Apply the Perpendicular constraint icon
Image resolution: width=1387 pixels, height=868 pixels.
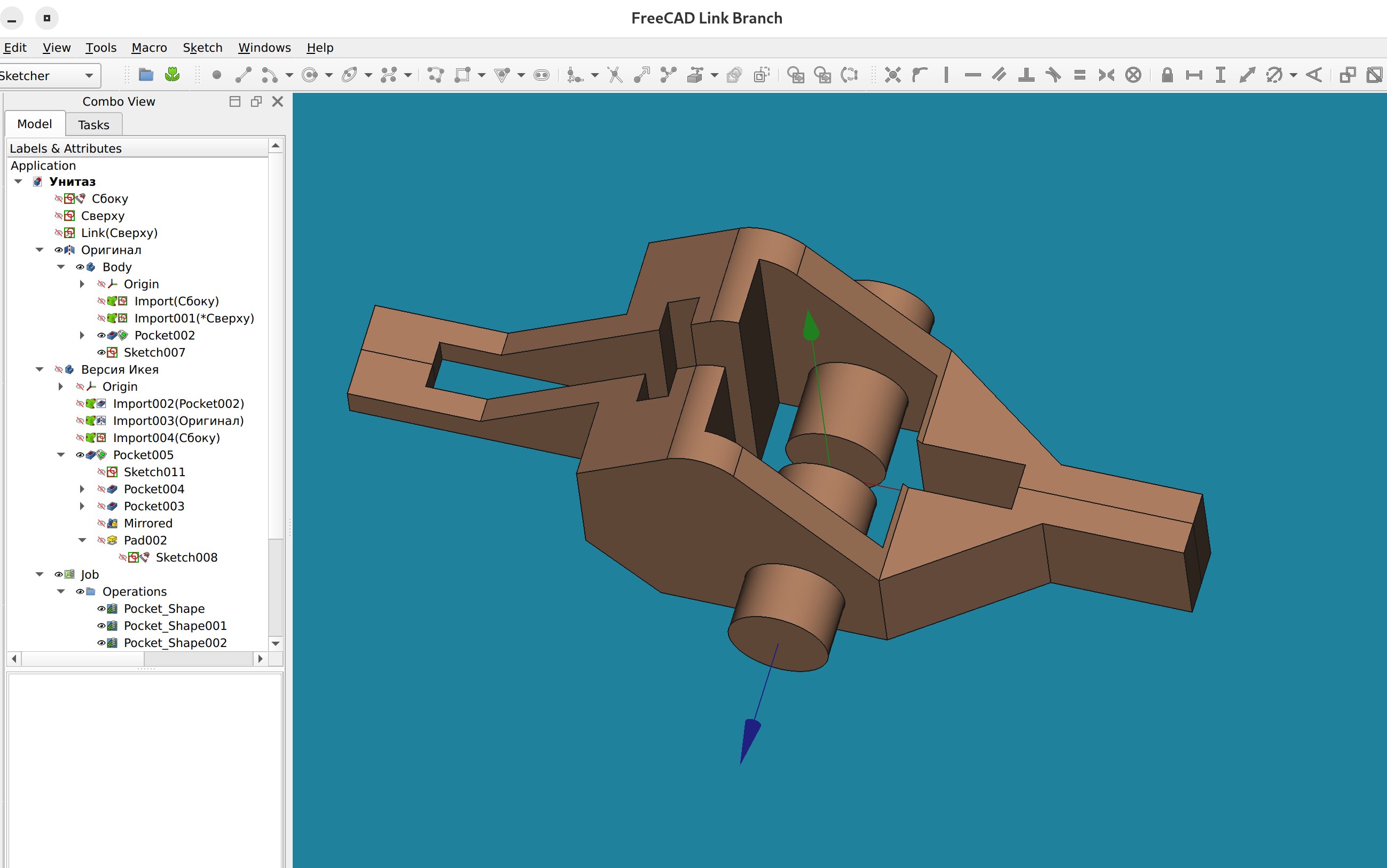tap(1026, 75)
